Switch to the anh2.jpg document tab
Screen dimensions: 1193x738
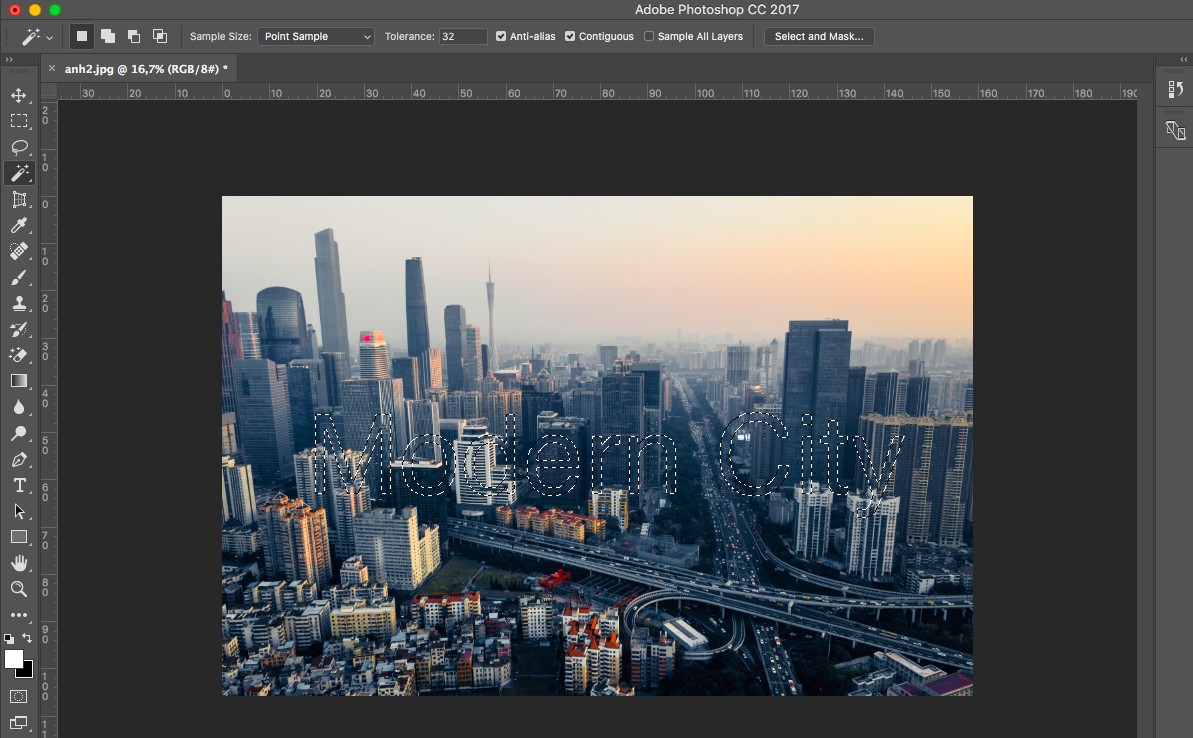click(145, 69)
